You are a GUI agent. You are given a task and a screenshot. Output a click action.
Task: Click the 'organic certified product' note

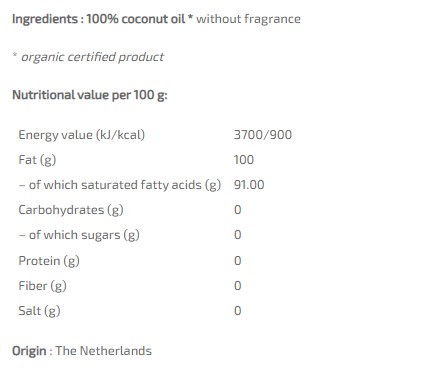coord(92,57)
